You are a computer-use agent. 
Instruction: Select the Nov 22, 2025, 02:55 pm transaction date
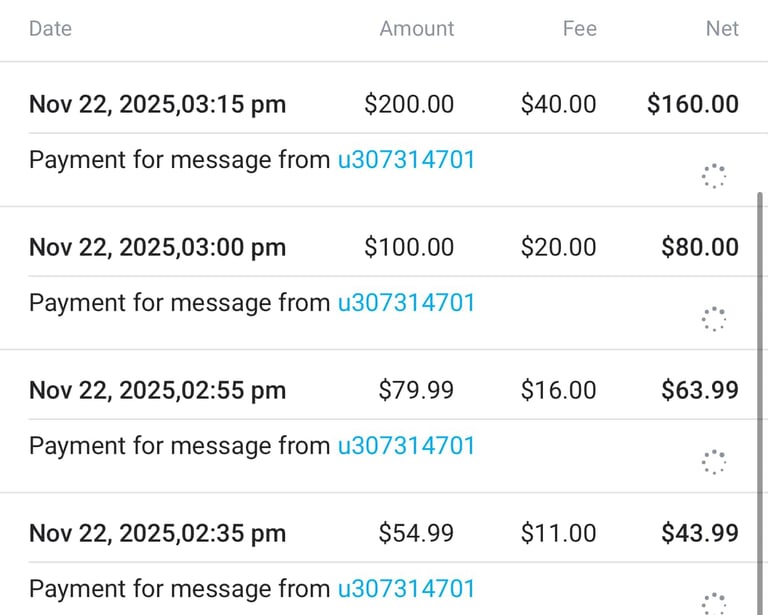(157, 390)
